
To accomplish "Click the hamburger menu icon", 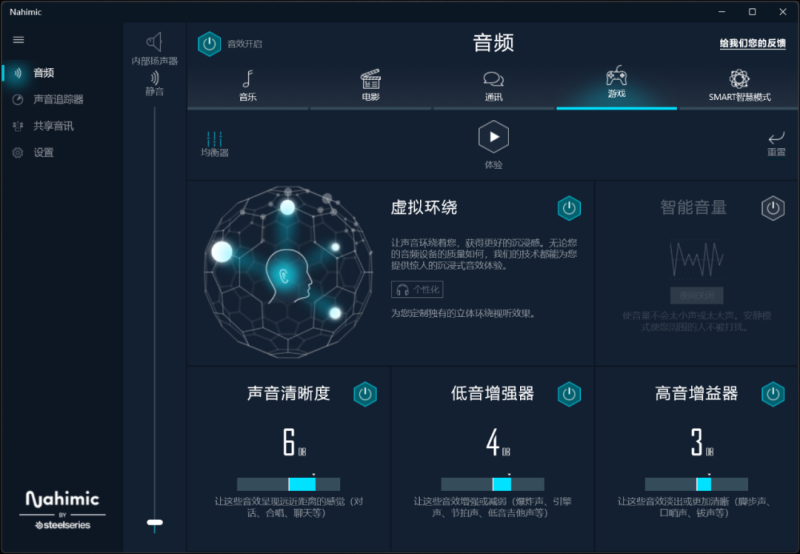I will point(18,39).
